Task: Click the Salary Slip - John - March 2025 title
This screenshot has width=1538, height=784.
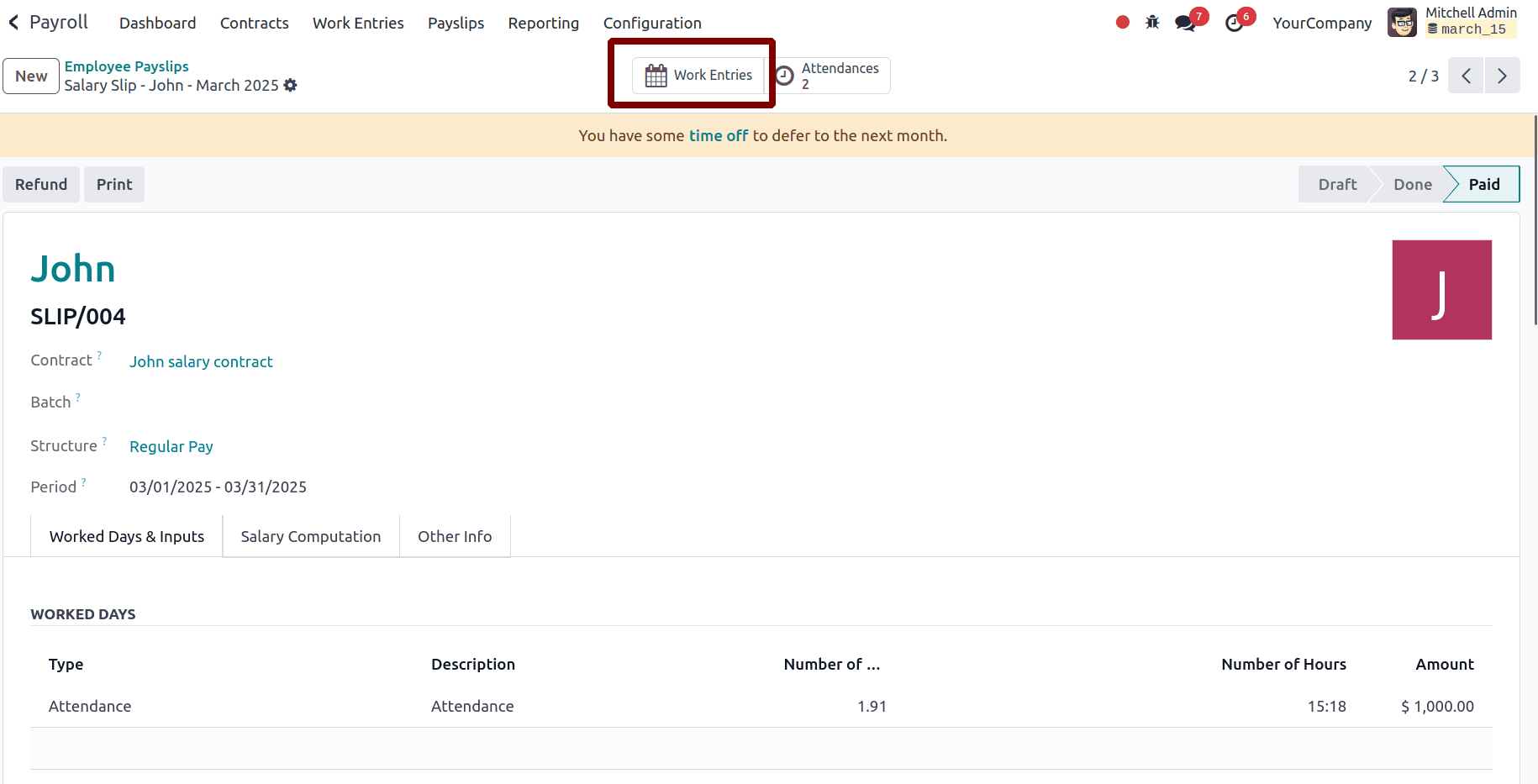Action: point(171,85)
